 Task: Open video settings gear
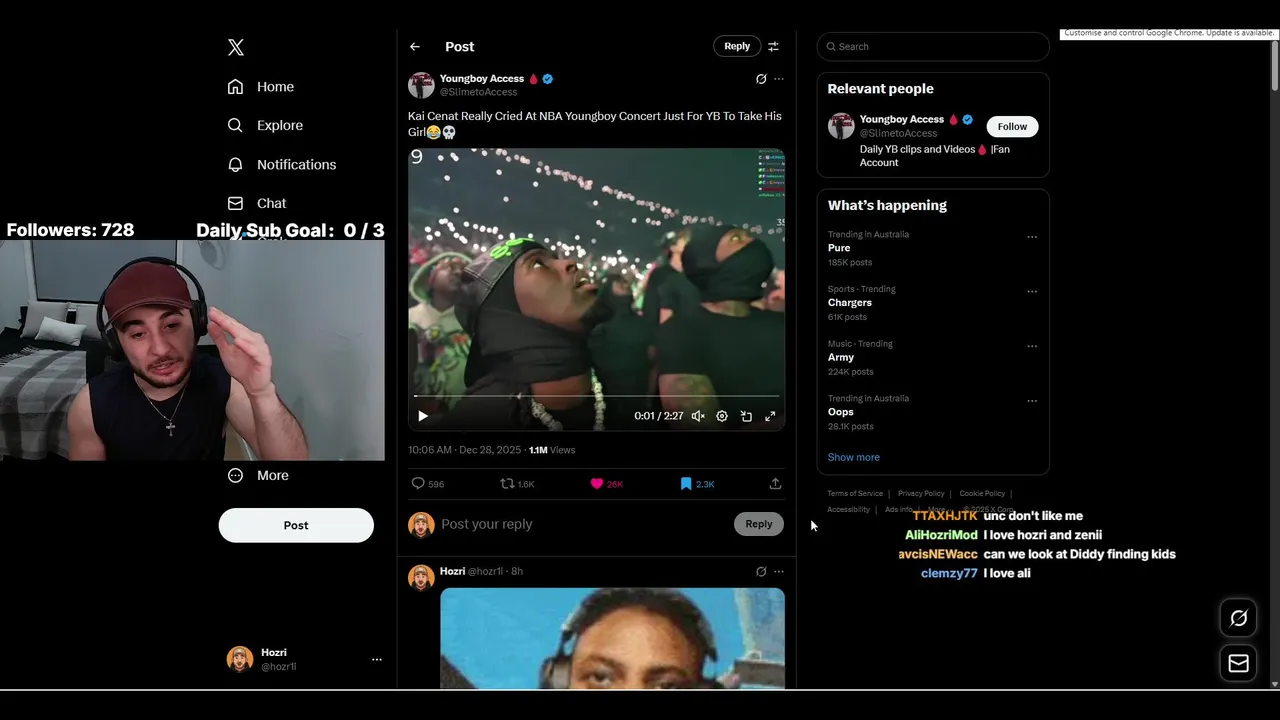(x=722, y=416)
